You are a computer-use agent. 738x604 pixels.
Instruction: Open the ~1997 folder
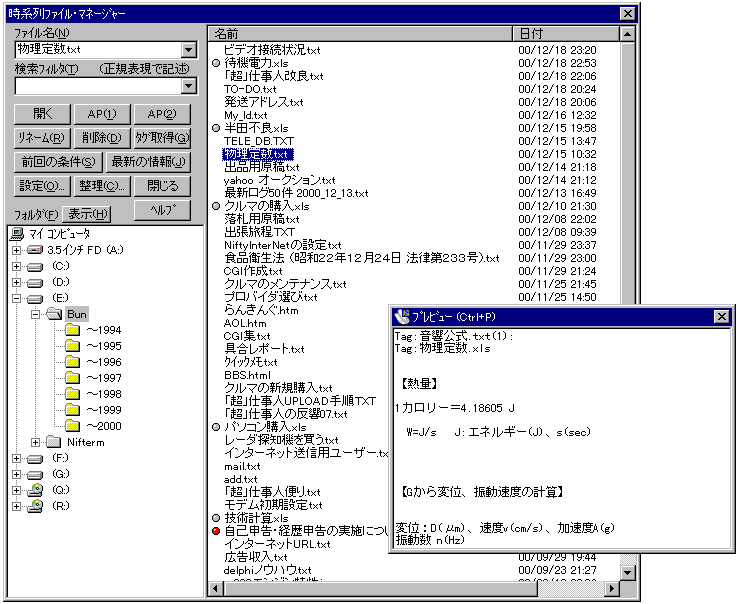pyautogui.click(x=72, y=378)
